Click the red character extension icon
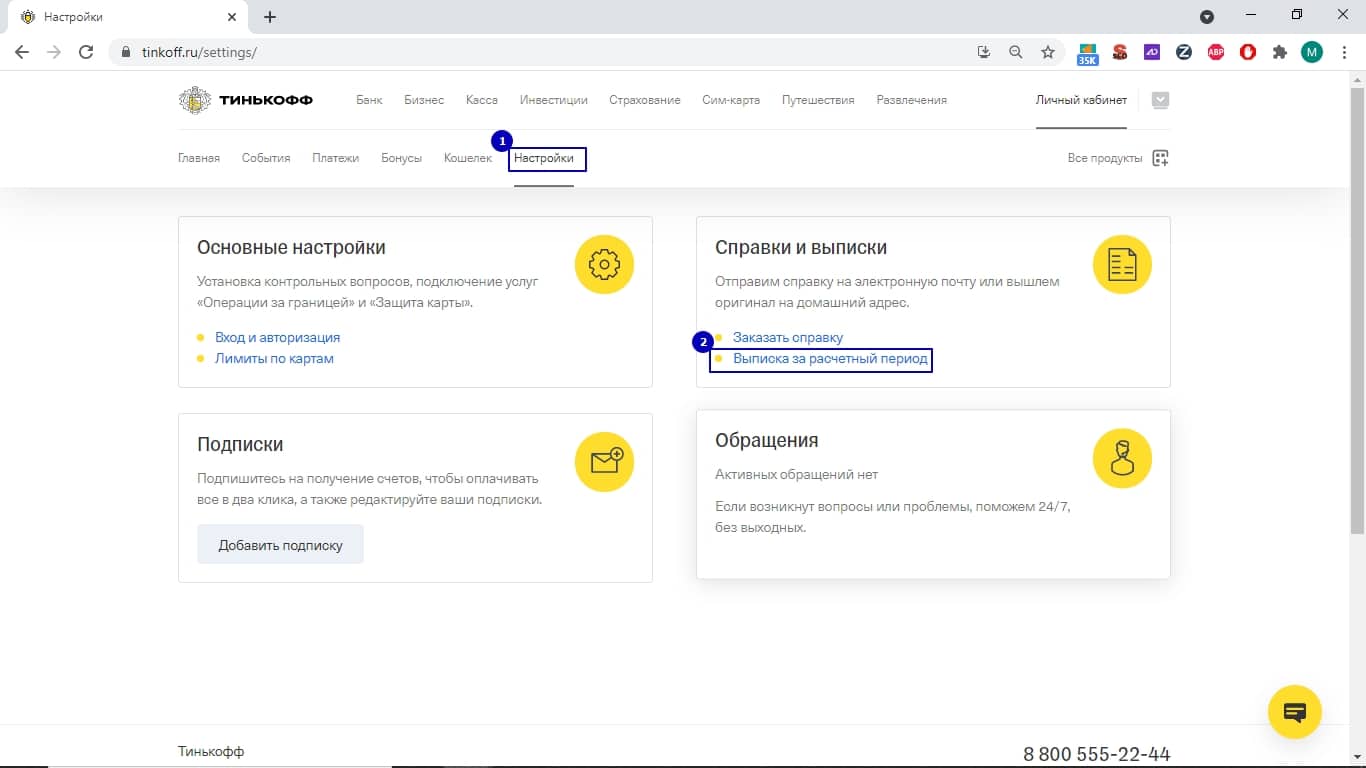Screen dimensions: 1366x768 click(1120, 52)
